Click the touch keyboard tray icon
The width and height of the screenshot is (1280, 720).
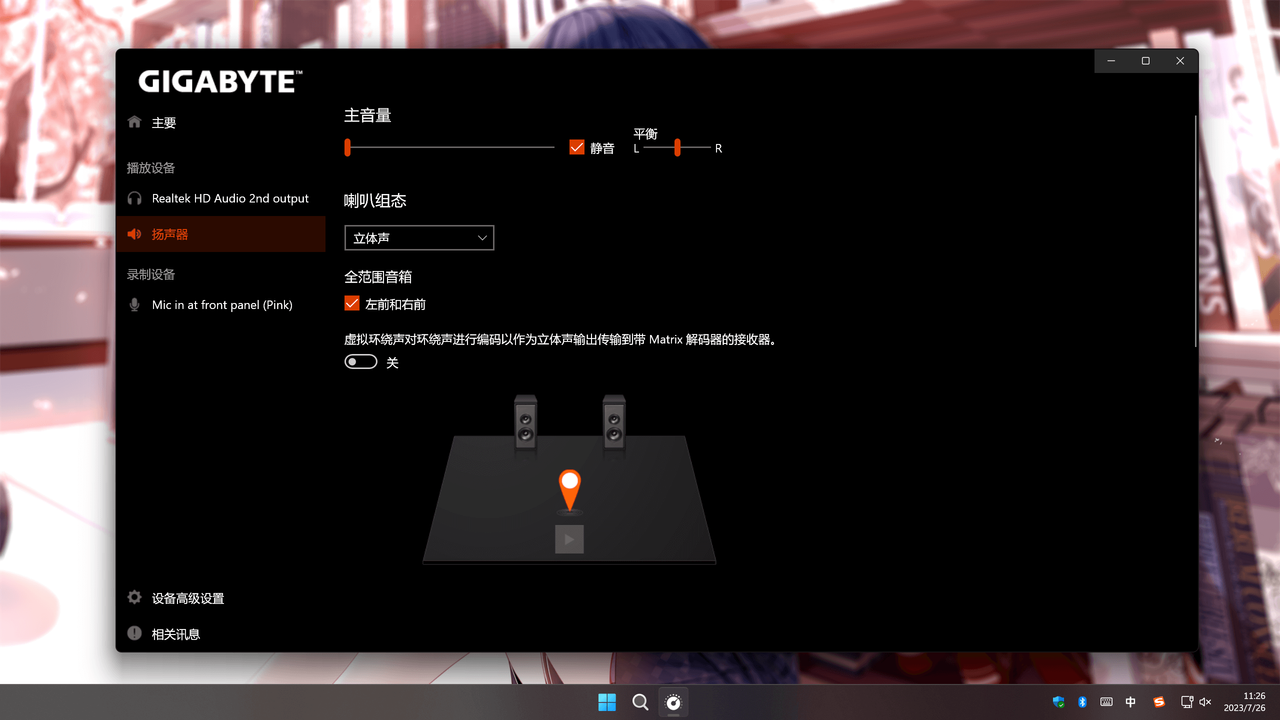[x=1106, y=702]
